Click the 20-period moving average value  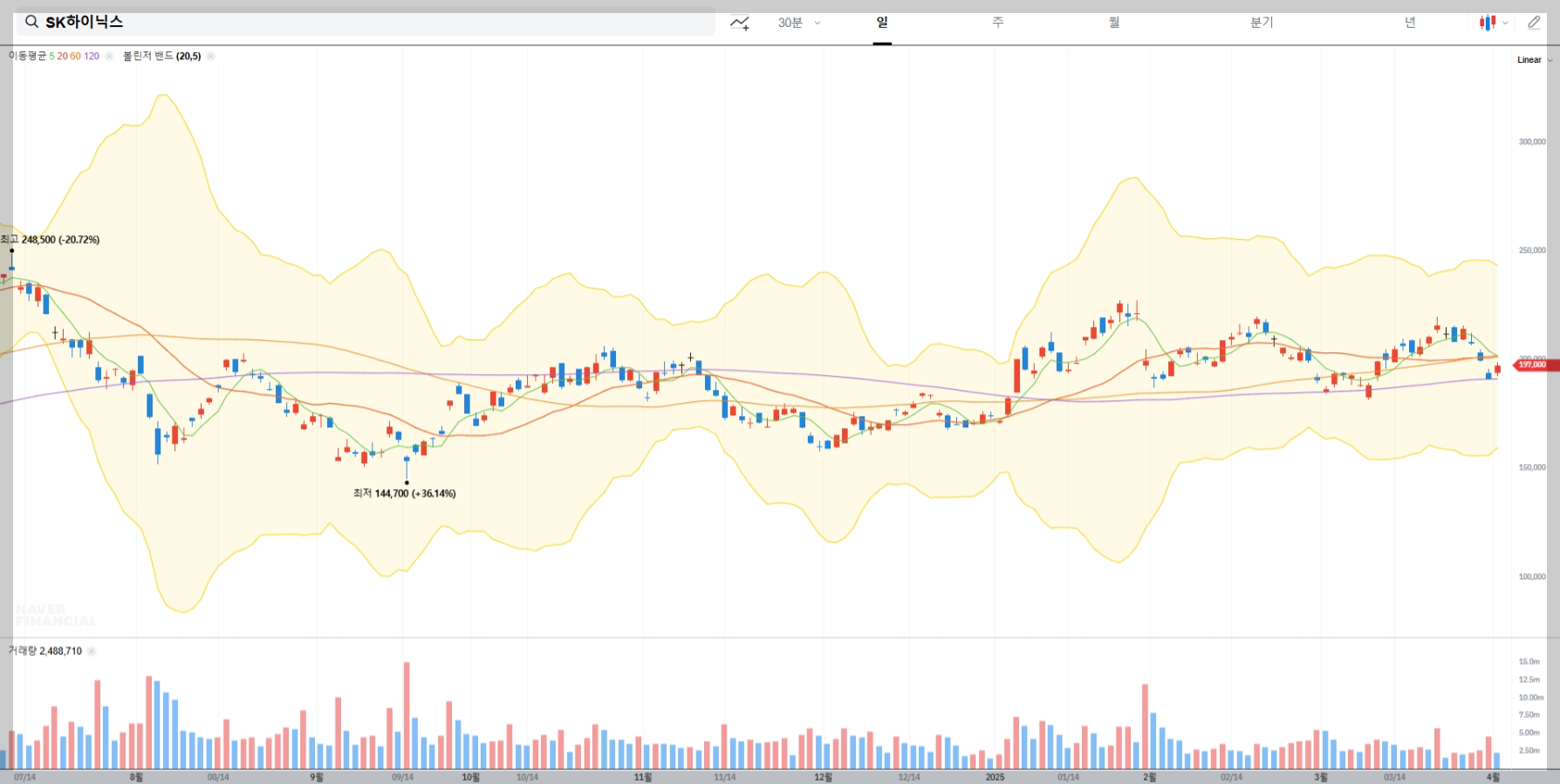coord(62,56)
